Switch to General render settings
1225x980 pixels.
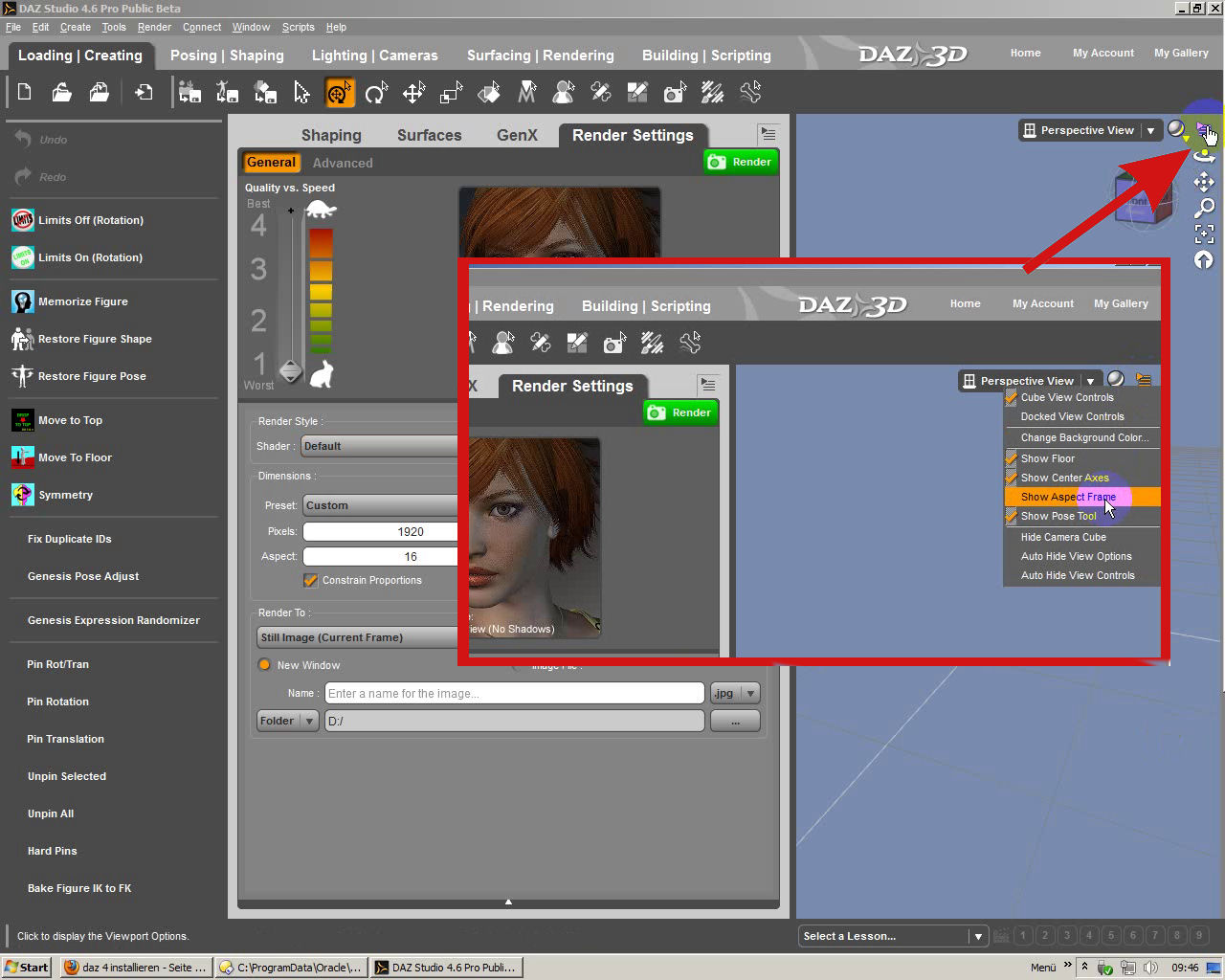(x=272, y=163)
